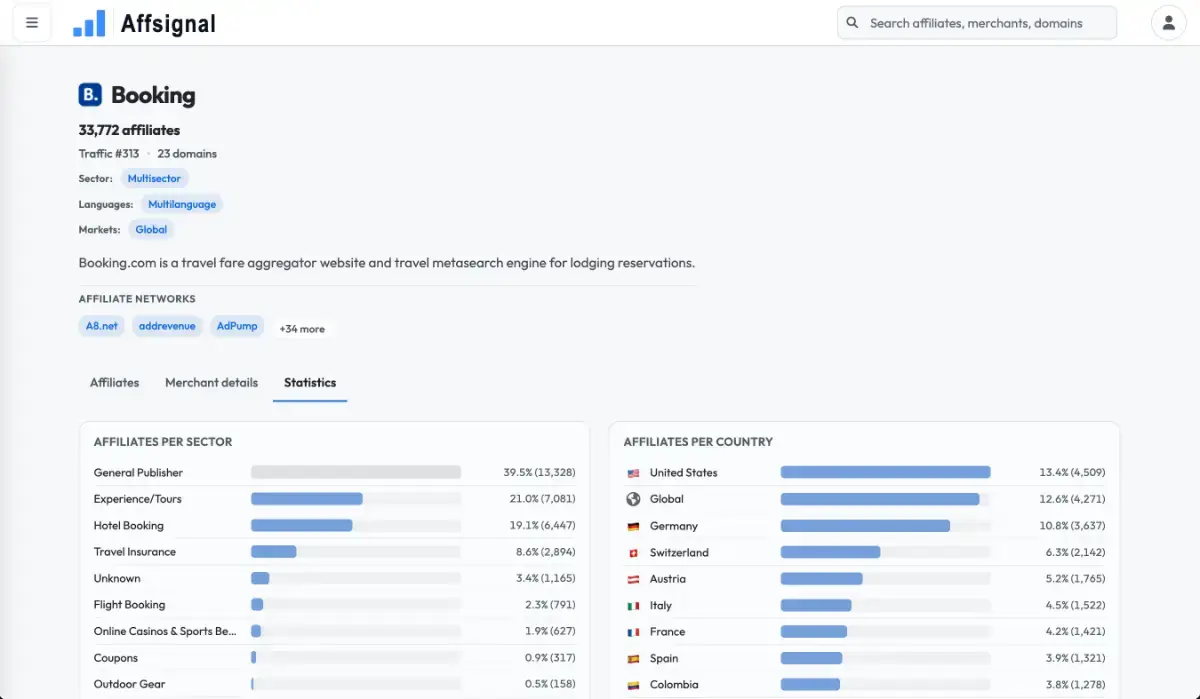Click the Italy flag icon

point(633,605)
